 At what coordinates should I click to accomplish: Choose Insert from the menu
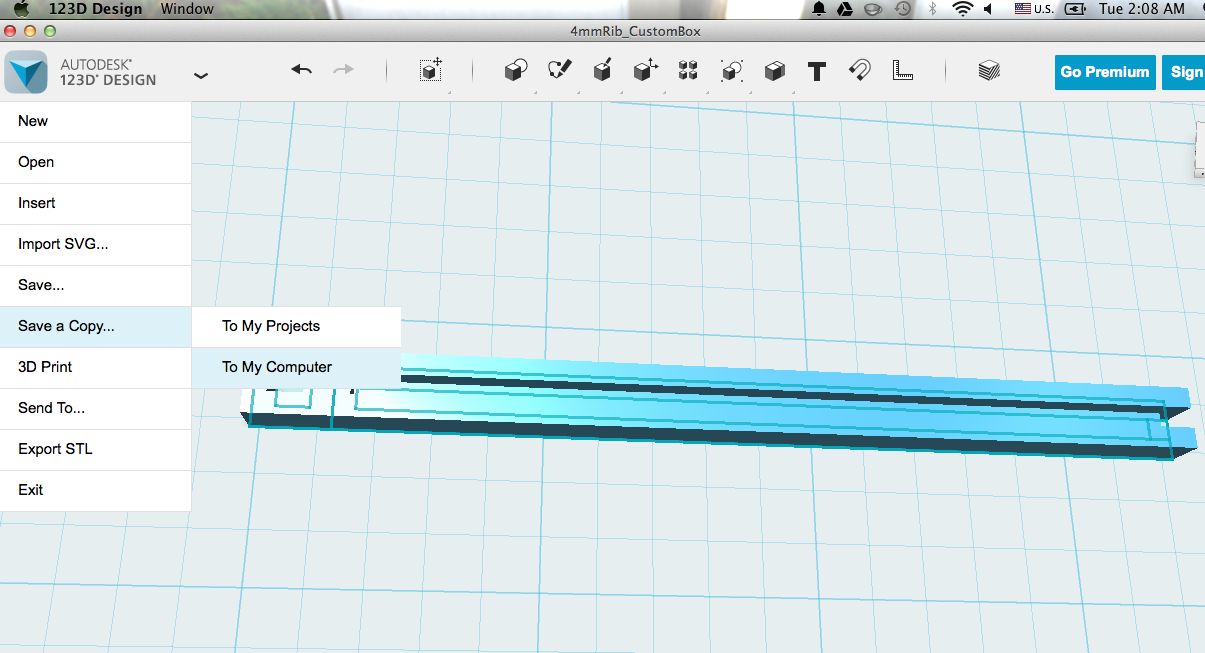click(95, 203)
